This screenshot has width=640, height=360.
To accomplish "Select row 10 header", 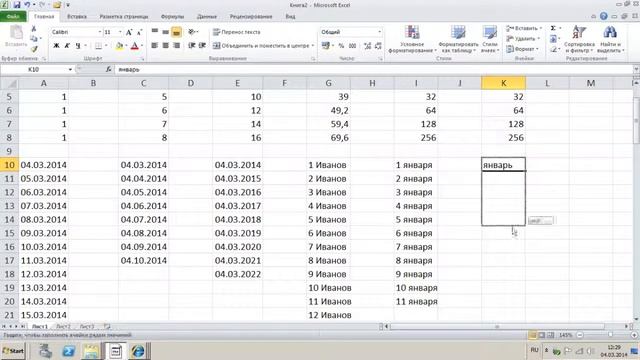I will [x=9, y=165].
